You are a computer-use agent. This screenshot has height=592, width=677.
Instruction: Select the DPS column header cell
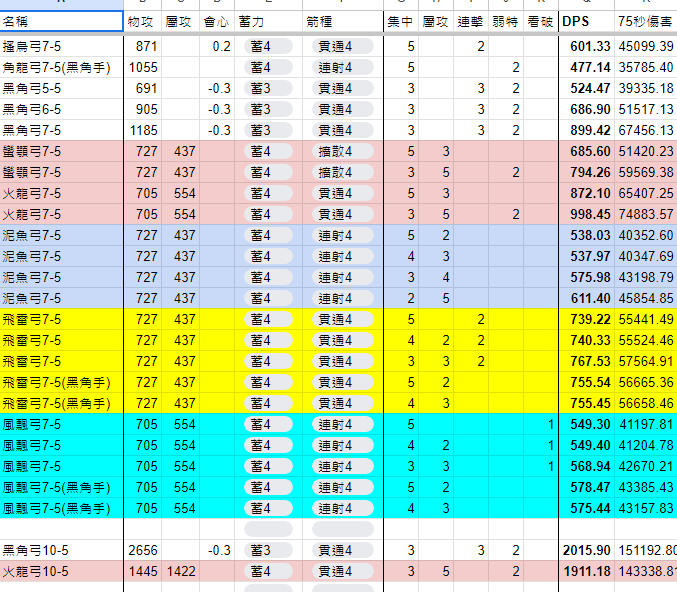[586, 21]
